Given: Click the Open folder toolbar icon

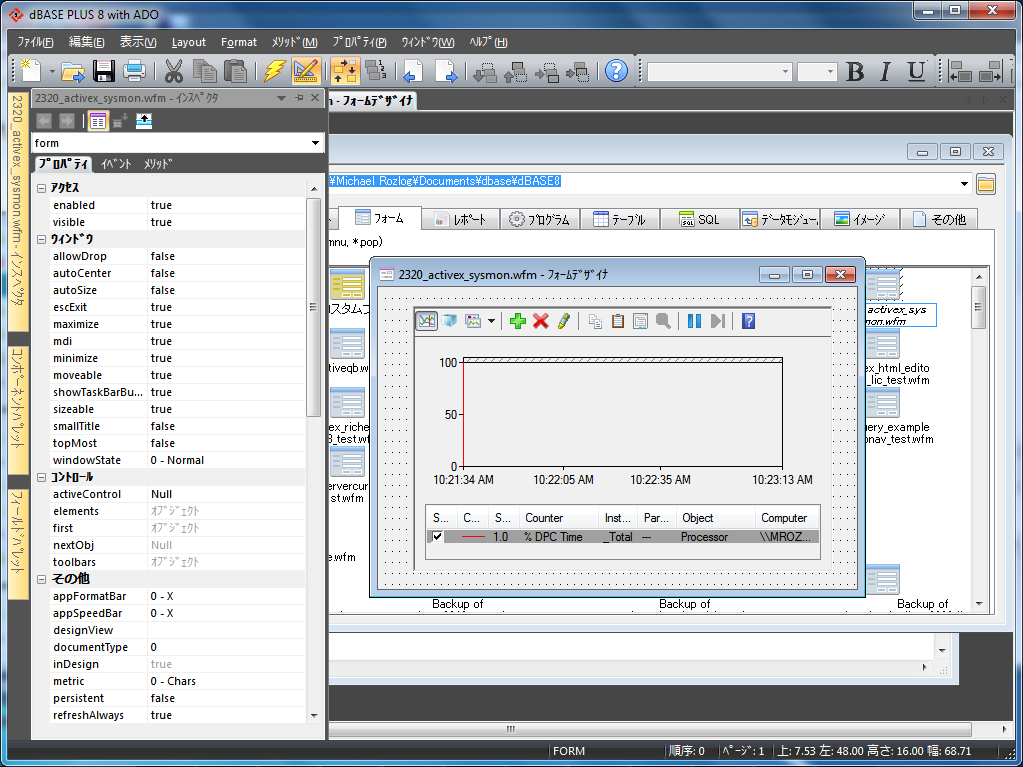Looking at the screenshot, I should pyautogui.click(x=73, y=70).
